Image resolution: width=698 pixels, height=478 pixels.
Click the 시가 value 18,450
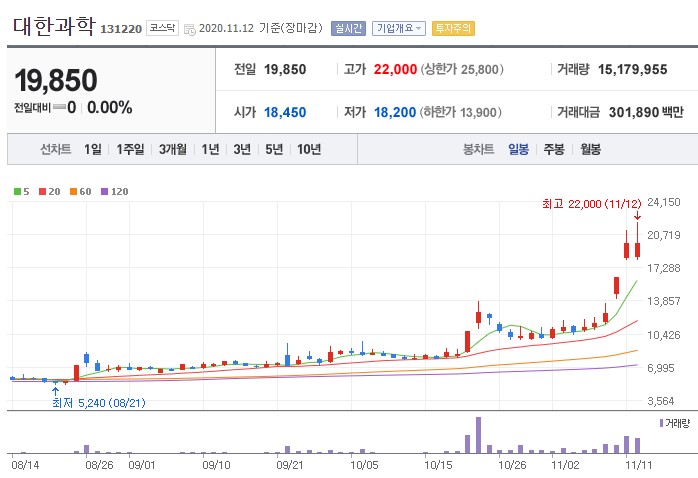coord(285,112)
